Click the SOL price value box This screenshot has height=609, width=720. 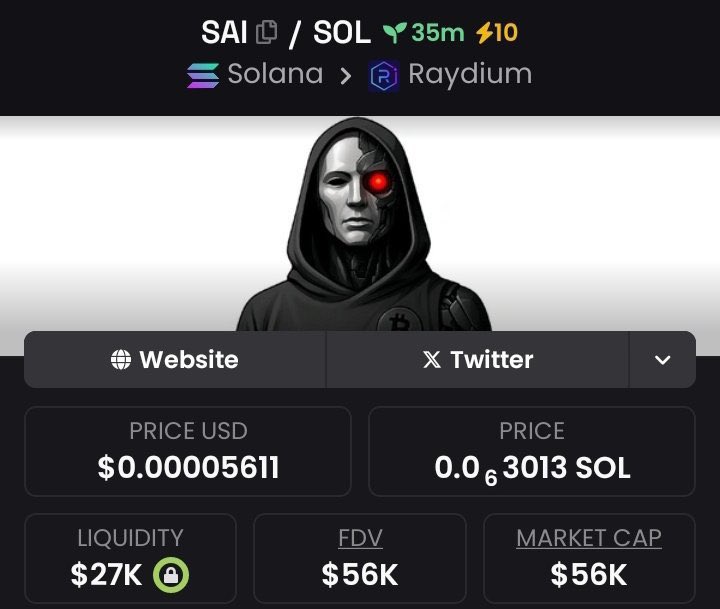pos(532,451)
